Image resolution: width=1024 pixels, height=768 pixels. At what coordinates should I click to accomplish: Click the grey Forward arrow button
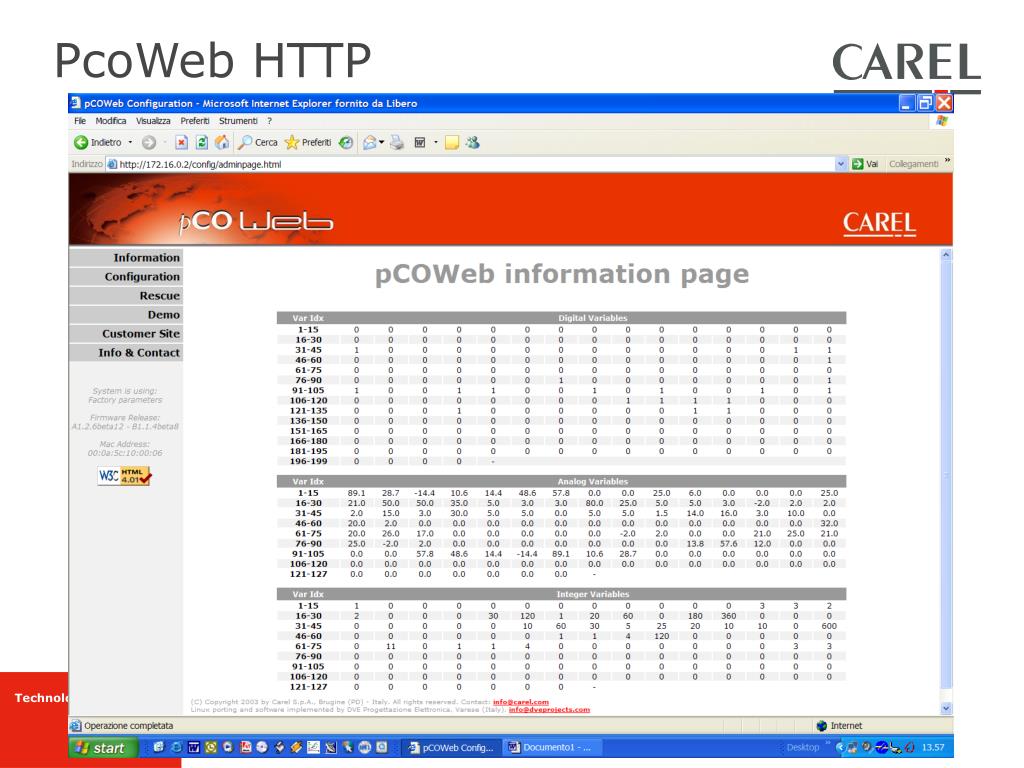(149, 142)
